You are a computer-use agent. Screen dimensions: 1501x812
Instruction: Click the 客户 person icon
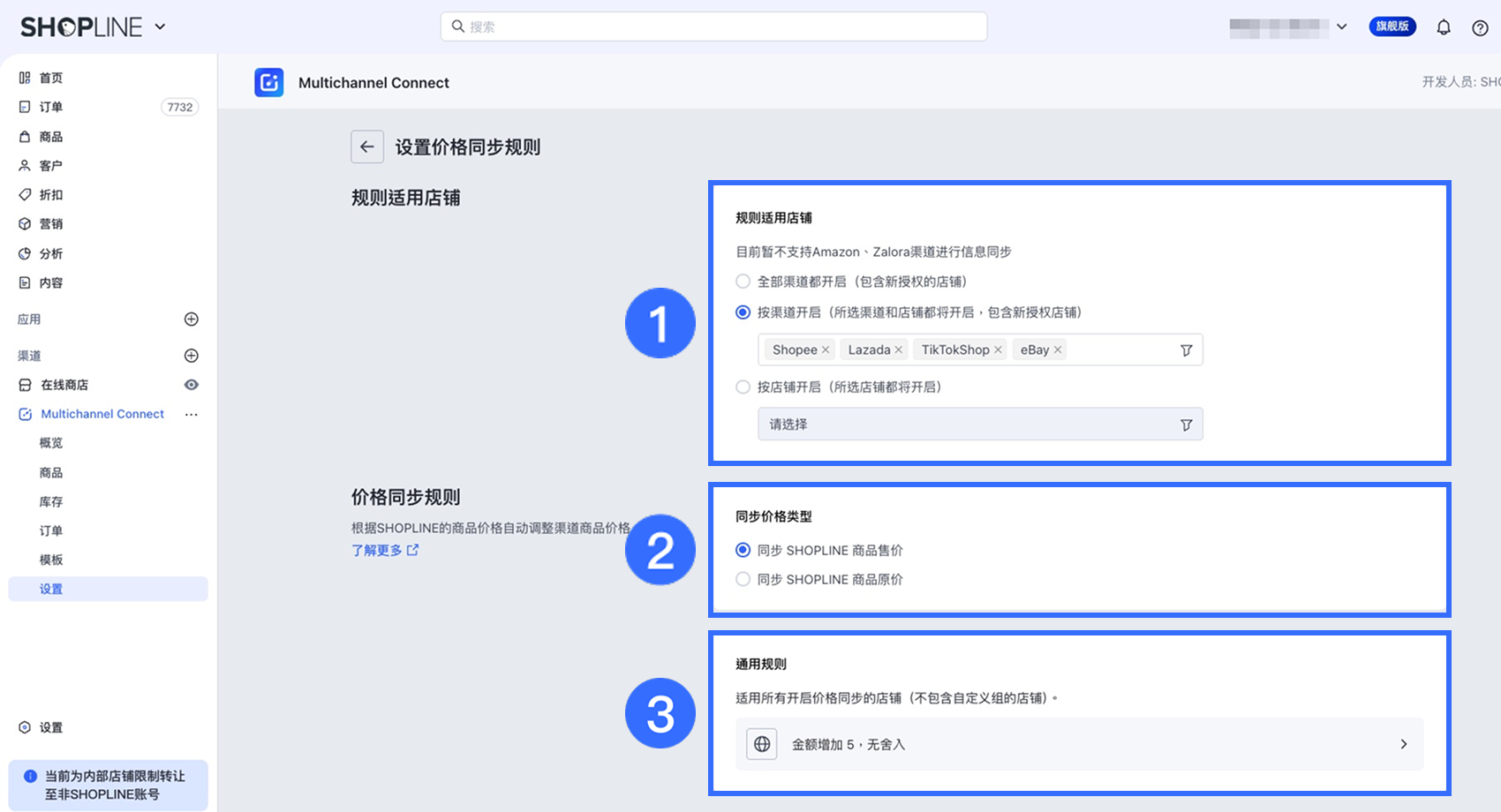tap(25, 166)
